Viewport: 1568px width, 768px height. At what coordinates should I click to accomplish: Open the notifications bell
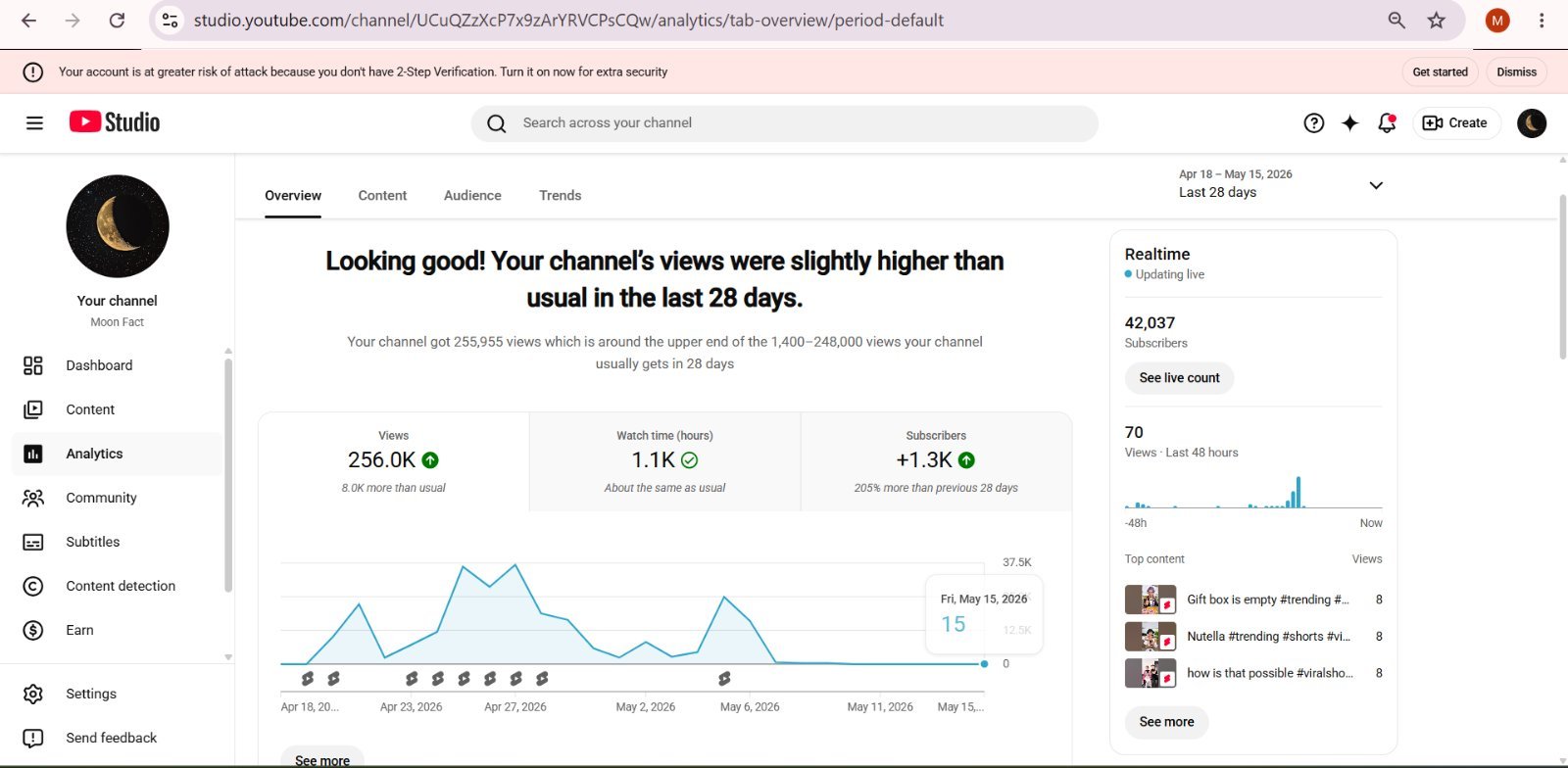[x=1387, y=122]
